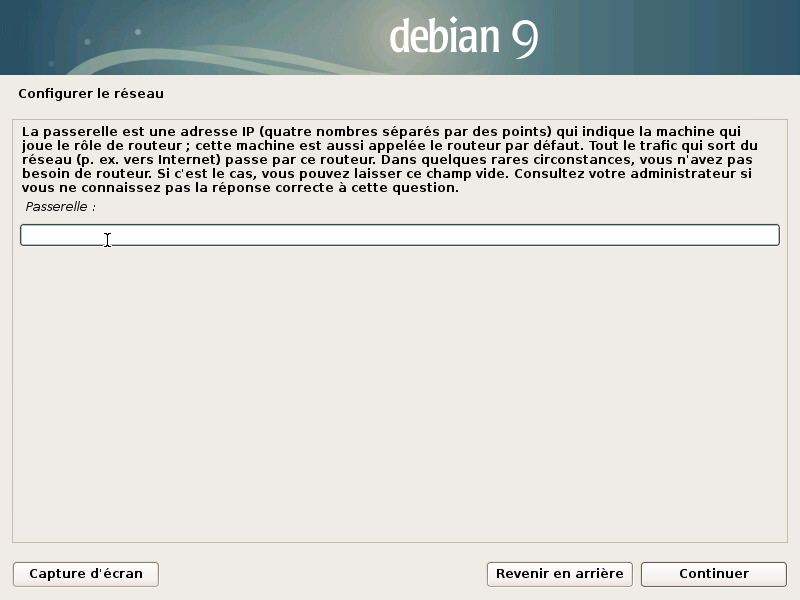This screenshot has height=600, width=800.
Task: Click the Continuer button
Action: 714,574
